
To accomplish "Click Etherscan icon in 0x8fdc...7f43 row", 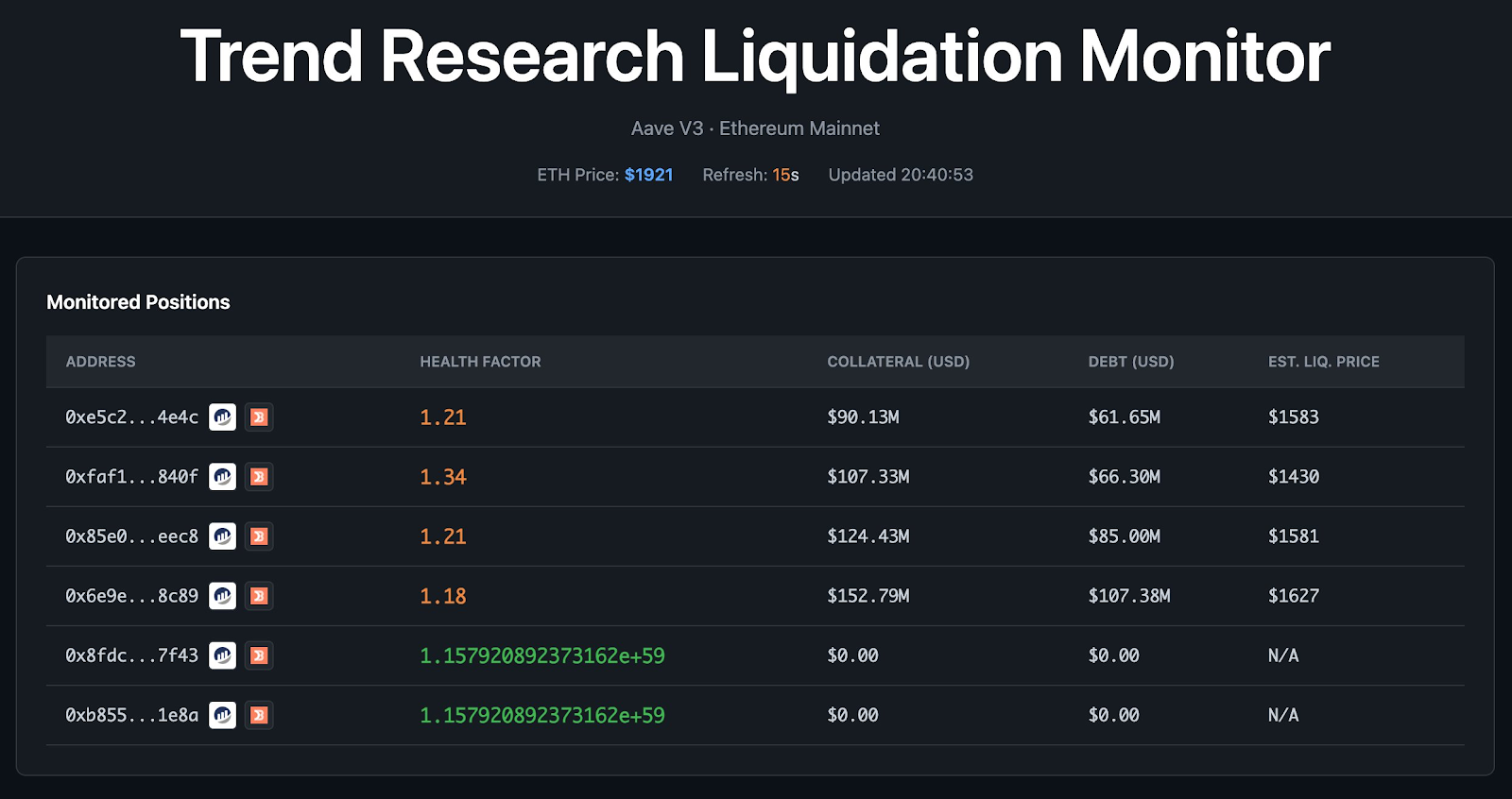I will pos(222,655).
